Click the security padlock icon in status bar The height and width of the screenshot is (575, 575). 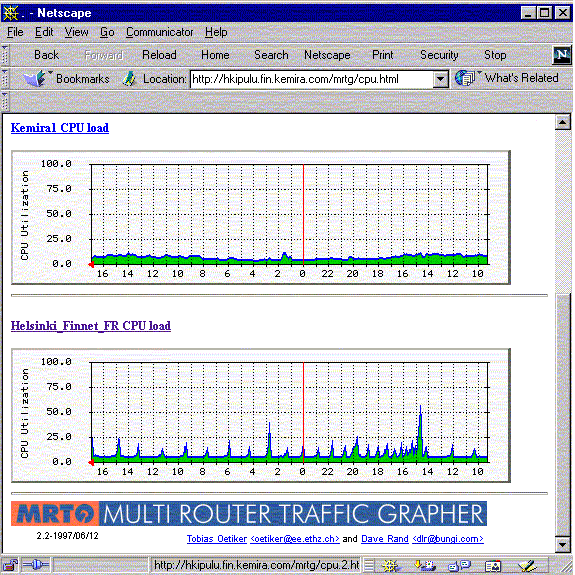(x=10, y=565)
